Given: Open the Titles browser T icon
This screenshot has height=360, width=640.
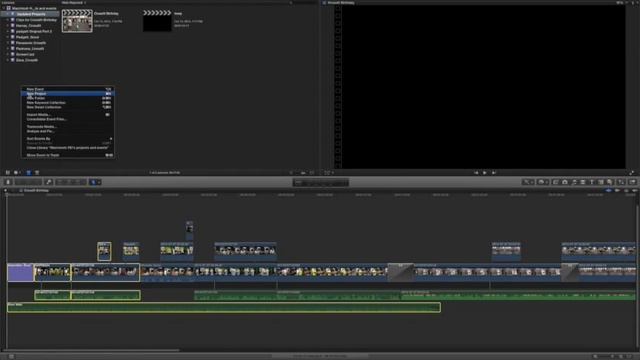Looking at the screenshot, I should pyautogui.click(x=592, y=182).
